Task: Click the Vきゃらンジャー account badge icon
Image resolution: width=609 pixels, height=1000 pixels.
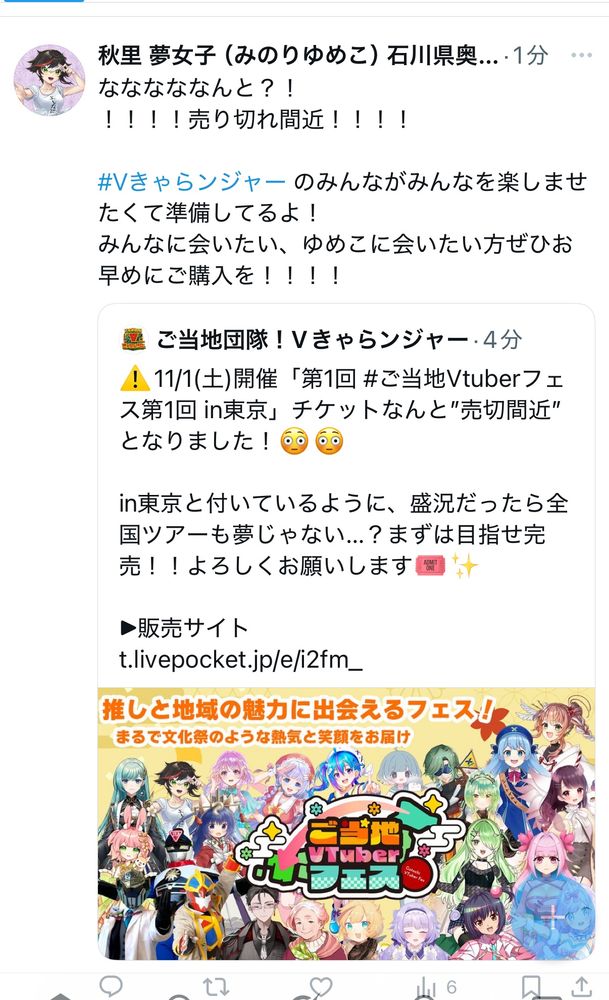Action: point(134,339)
